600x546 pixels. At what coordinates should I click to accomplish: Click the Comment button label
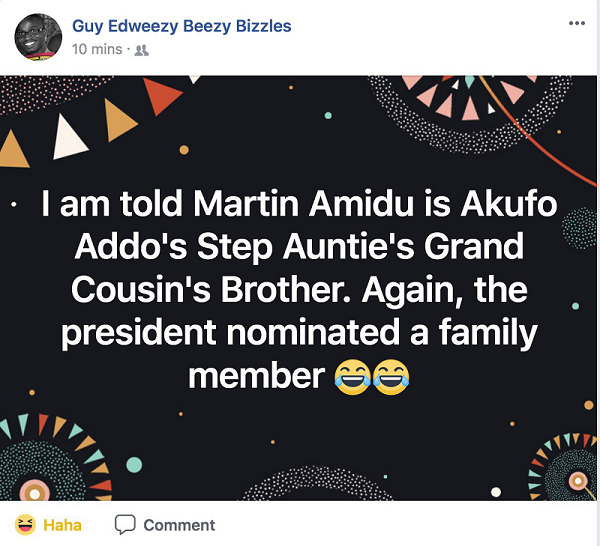pyautogui.click(x=179, y=524)
